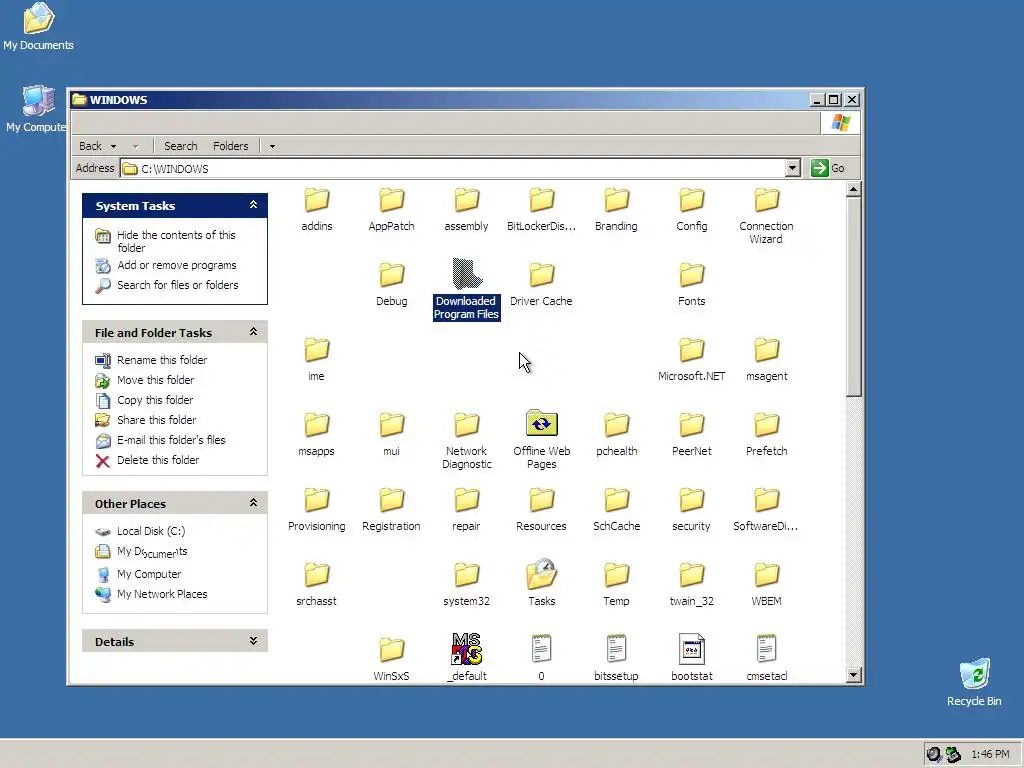Image resolution: width=1024 pixels, height=768 pixels.
Task: Select the bootstat file icon
Action: point(692,649)
